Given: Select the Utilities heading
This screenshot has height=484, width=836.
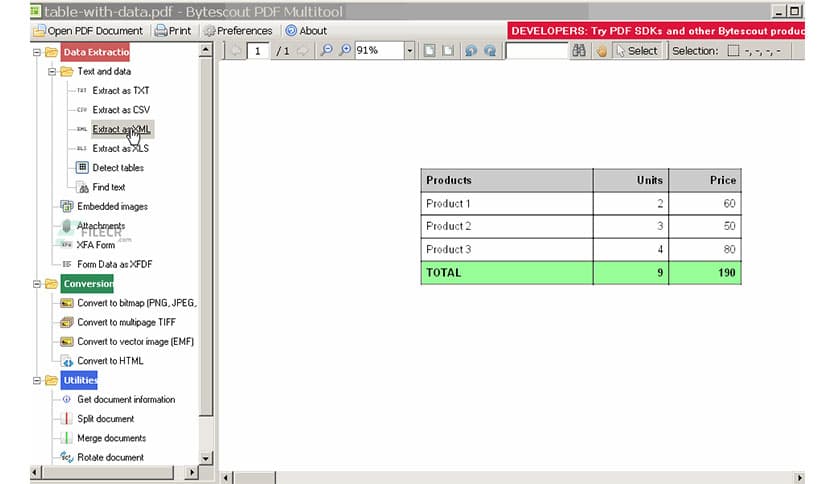Looking at the screenshot, I should click(79, 380).
